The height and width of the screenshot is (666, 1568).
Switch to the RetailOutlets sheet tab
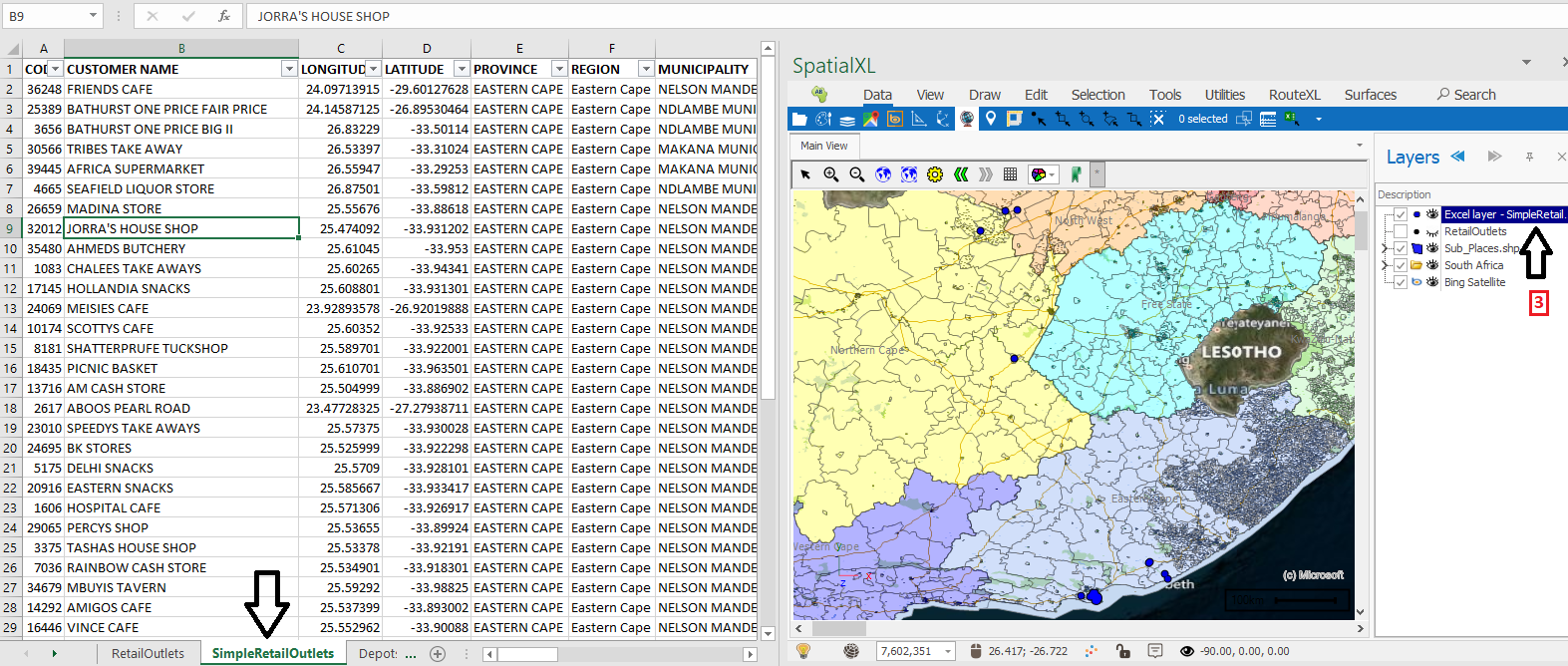coord(148,654)
